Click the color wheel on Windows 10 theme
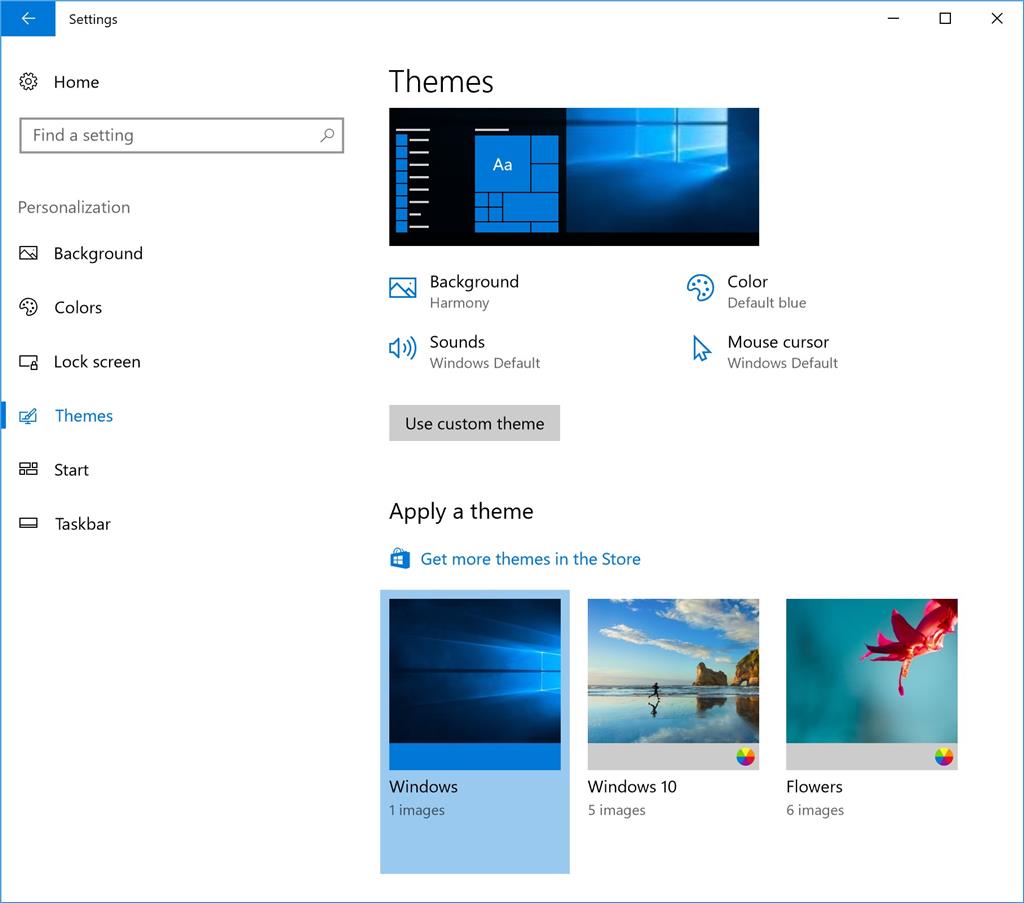The height and width of the screenshot is (903, 1024). (745, 757)
